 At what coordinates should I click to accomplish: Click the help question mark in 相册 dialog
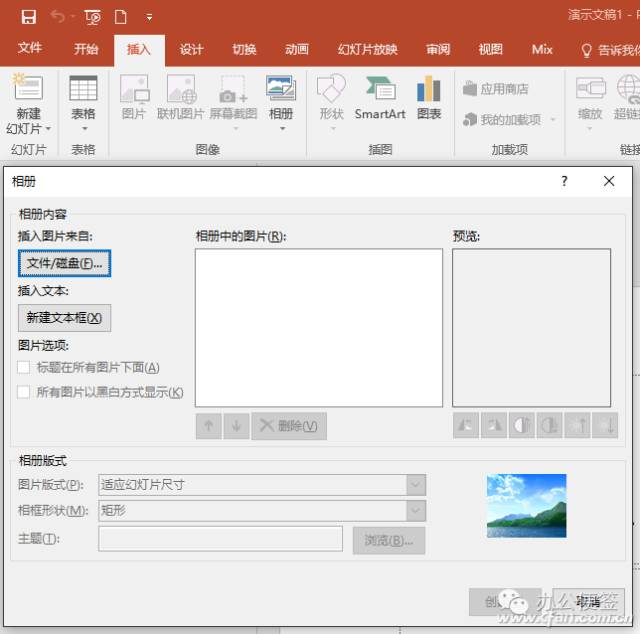click(564, 181)
